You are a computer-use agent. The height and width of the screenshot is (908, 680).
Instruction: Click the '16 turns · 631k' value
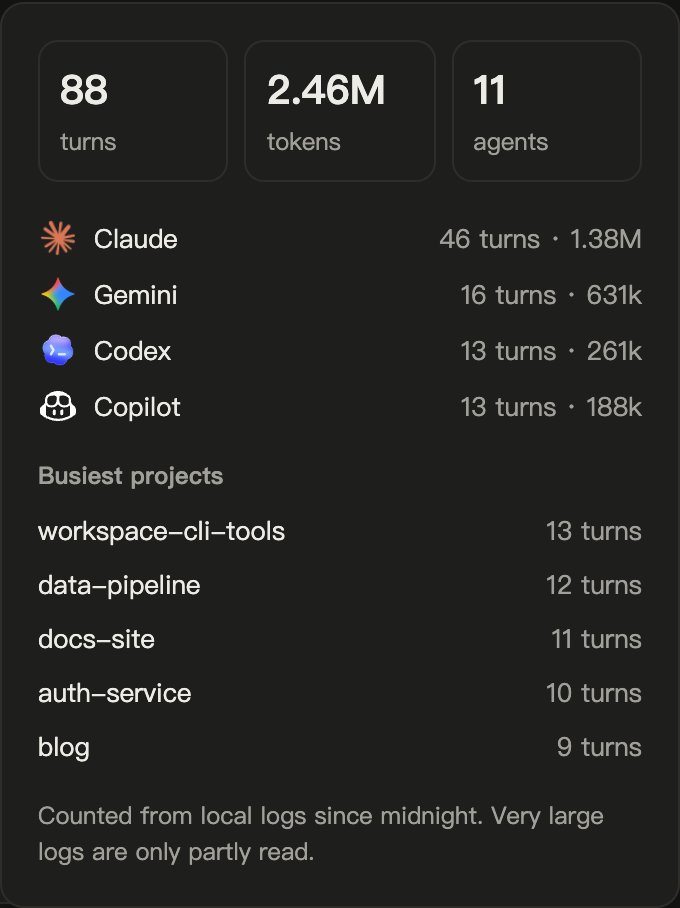[x=551, y=295]
